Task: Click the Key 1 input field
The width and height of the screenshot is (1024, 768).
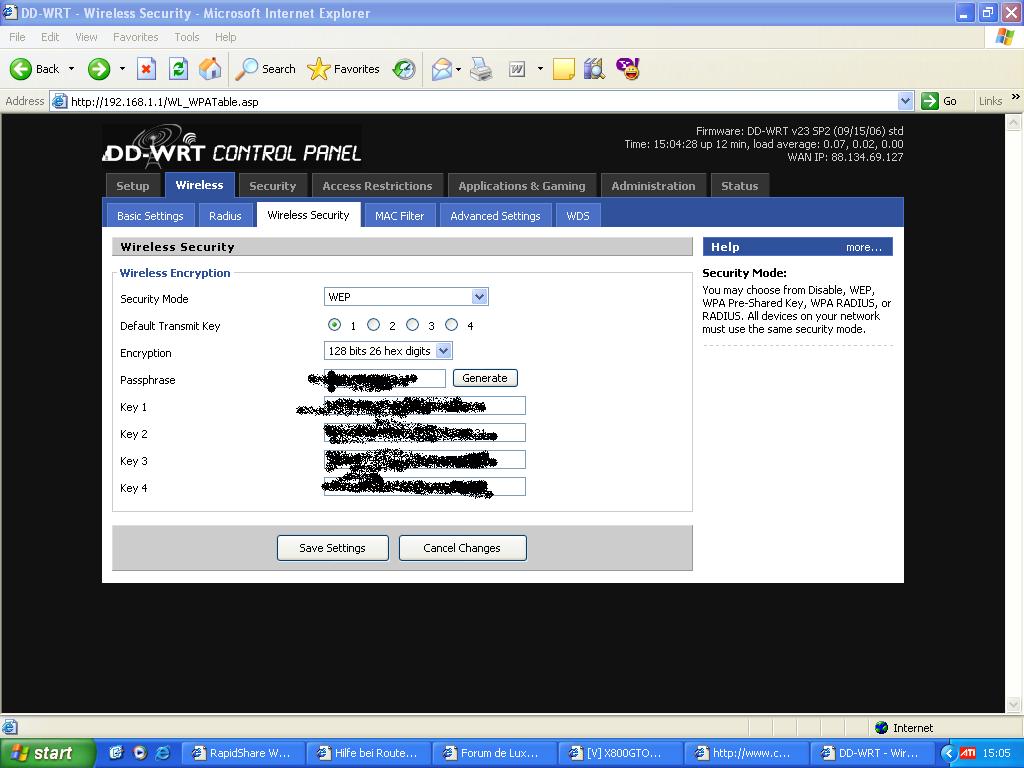Action: click(424, 406)
